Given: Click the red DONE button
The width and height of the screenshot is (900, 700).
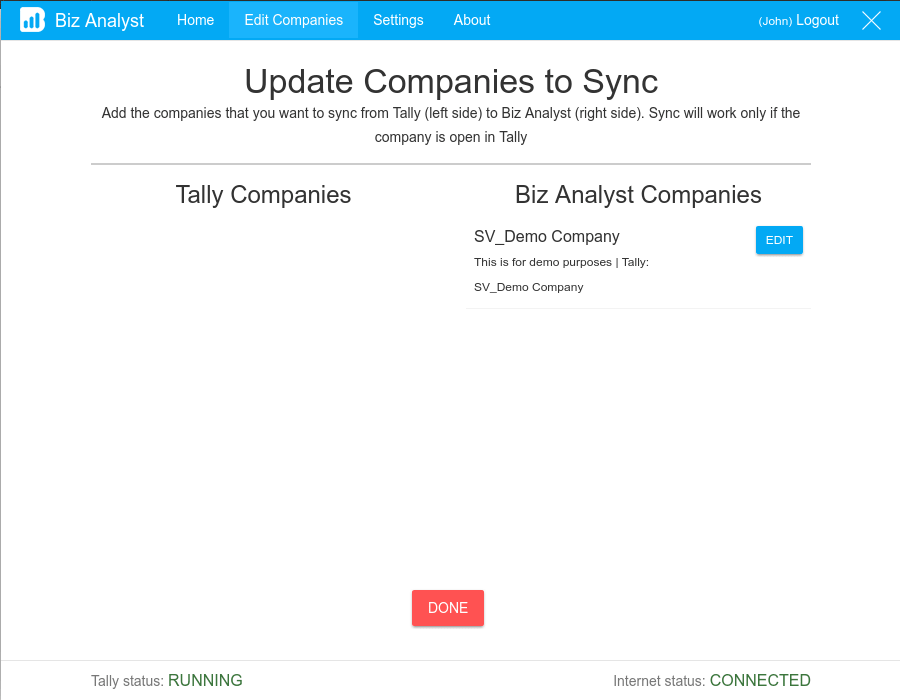Looking at the screenshot, I should point(448,608).
